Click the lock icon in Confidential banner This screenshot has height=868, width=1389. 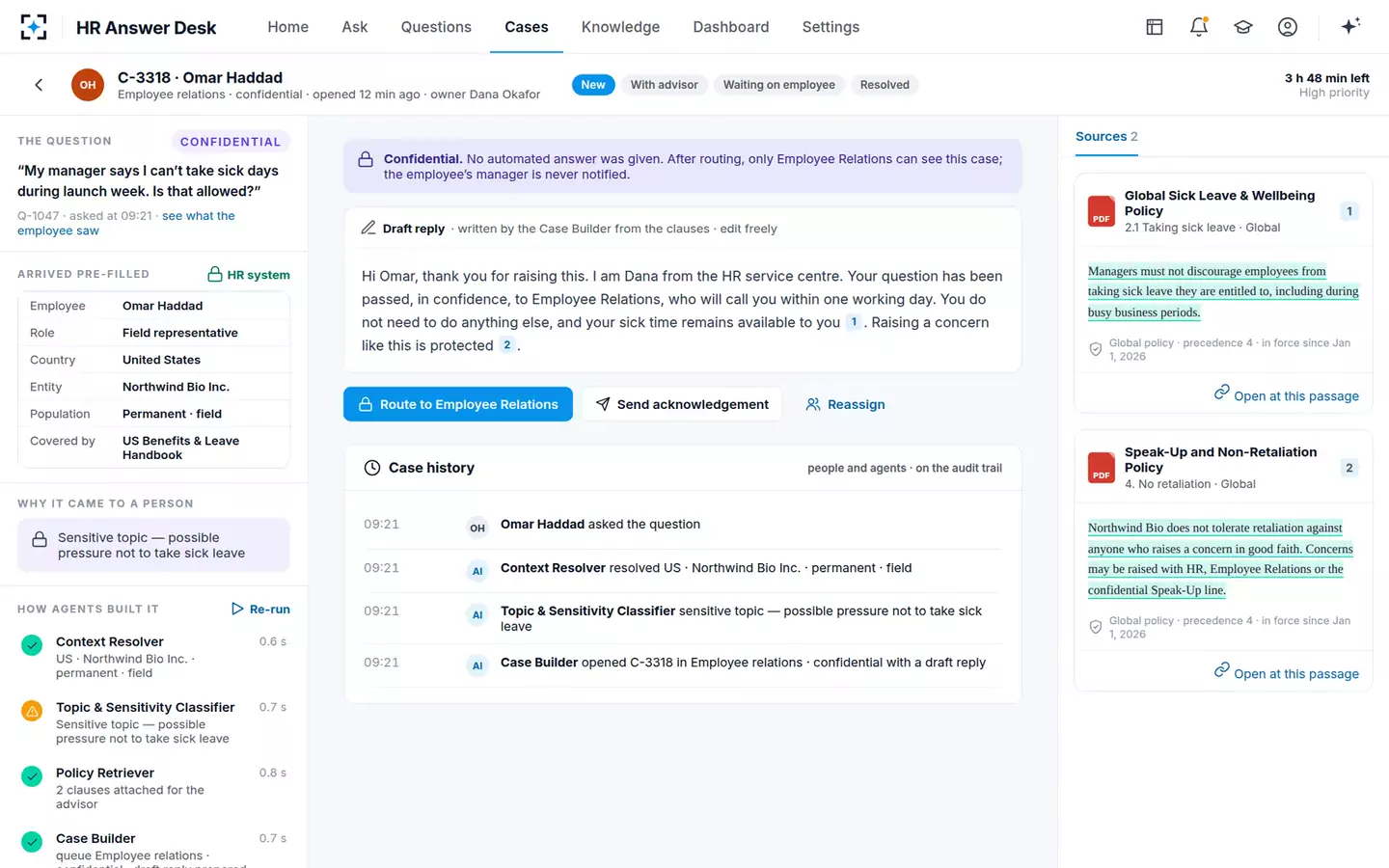click(366, 159)
